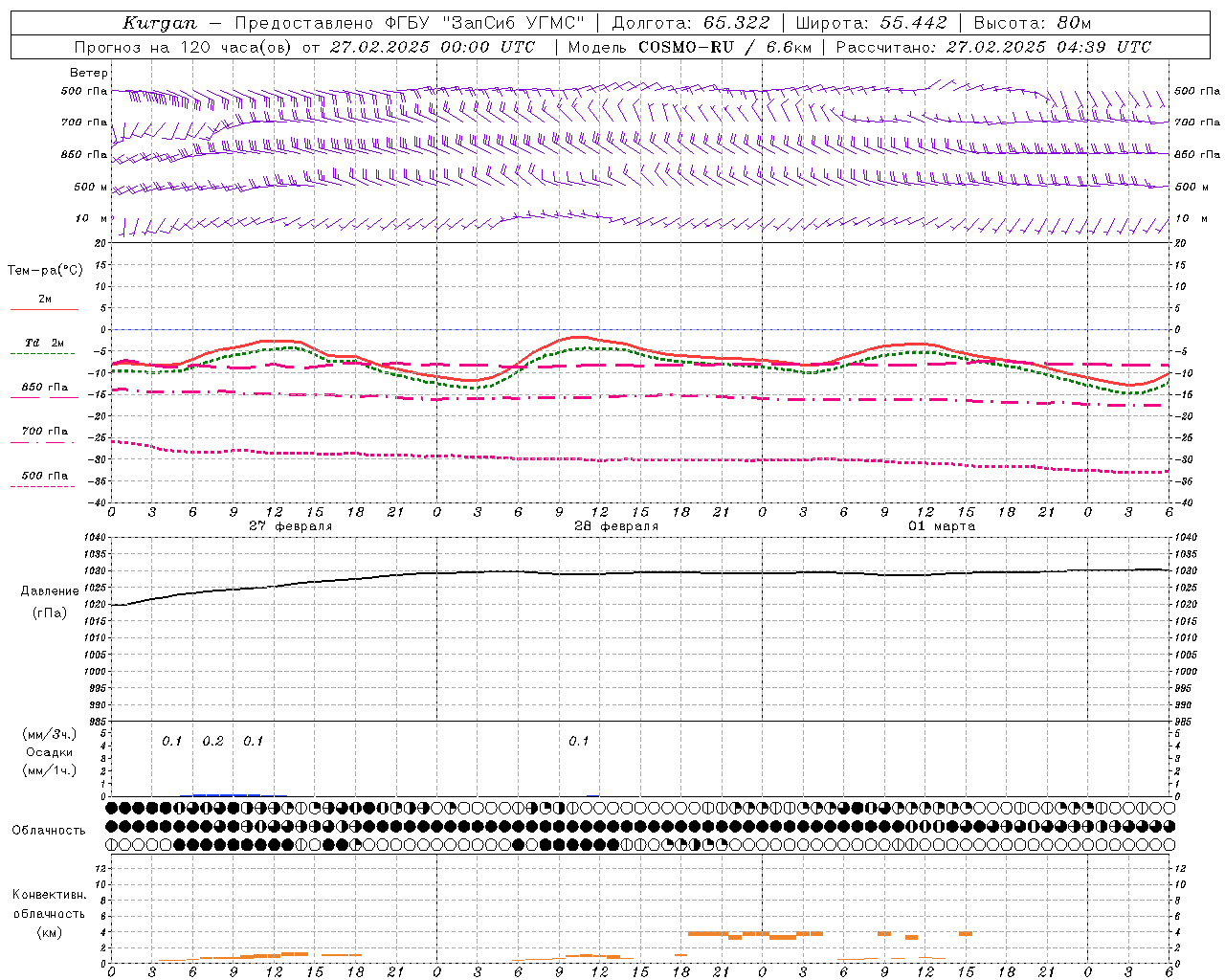Click the Тем-ра(°C) panel label
The width and height of the screenshot is (1225, 980).
pos(45,270)
